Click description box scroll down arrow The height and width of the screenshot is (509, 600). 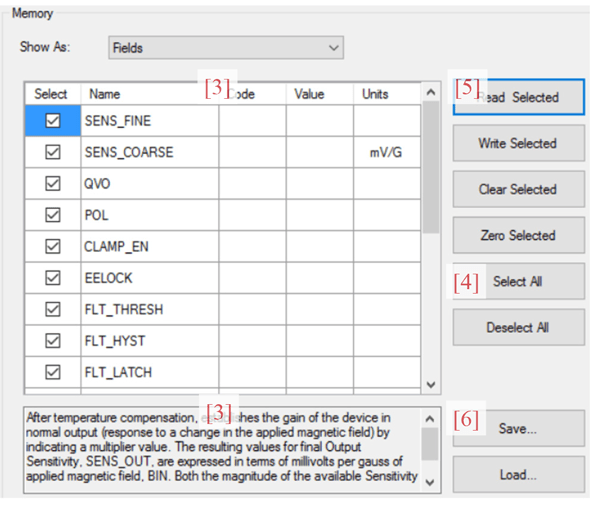tap(430, 482)
